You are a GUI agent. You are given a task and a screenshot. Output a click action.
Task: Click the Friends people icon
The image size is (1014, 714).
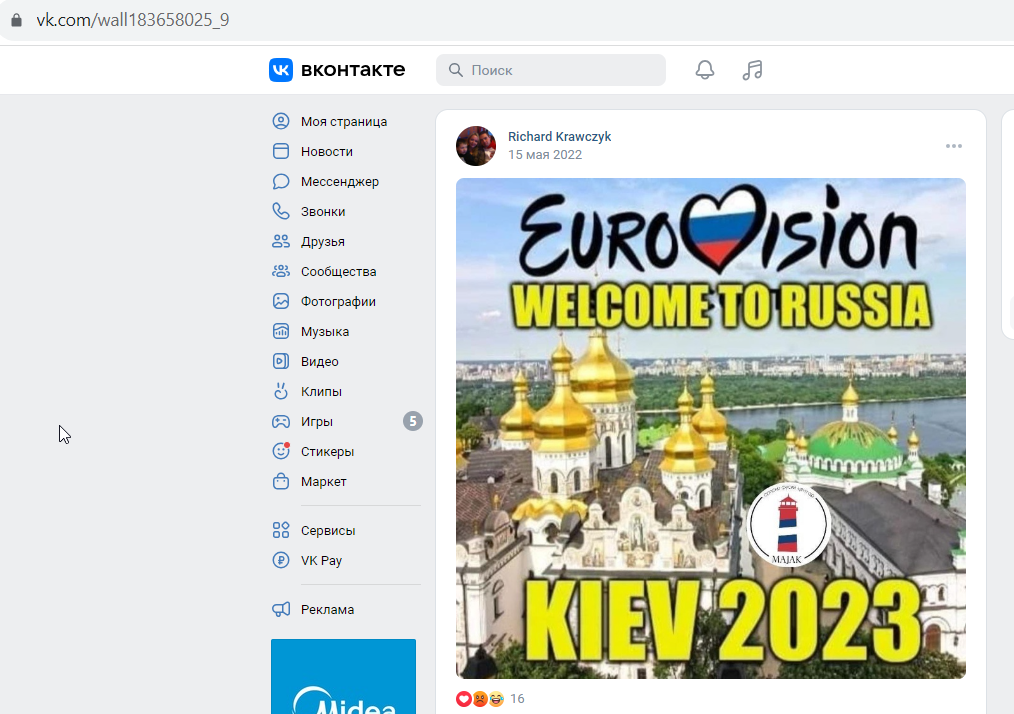point(281,241)
